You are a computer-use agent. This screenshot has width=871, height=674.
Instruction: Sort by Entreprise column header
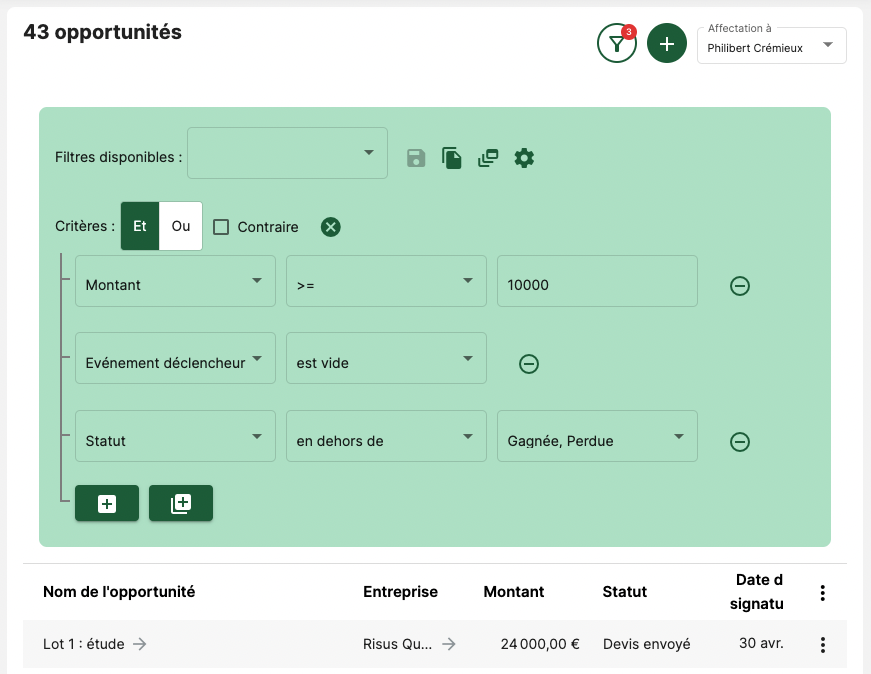point(401,592)
